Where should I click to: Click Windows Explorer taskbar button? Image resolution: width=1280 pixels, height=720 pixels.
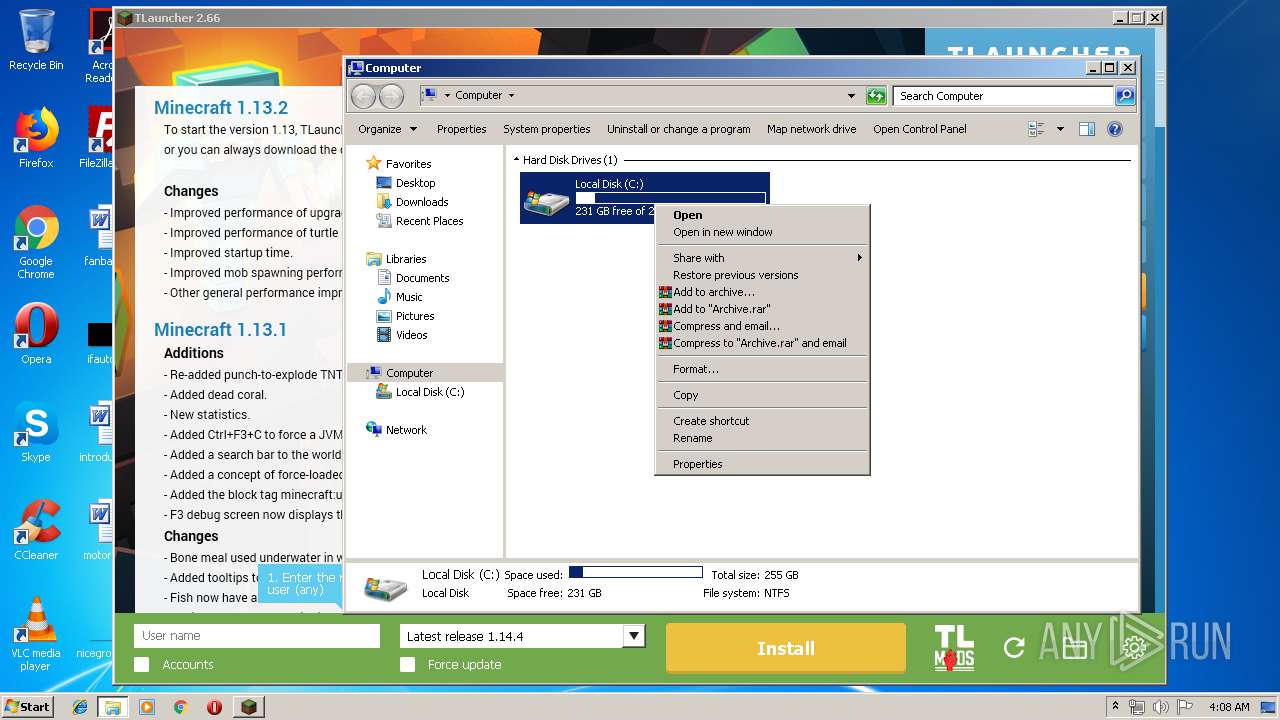[112, 707]
